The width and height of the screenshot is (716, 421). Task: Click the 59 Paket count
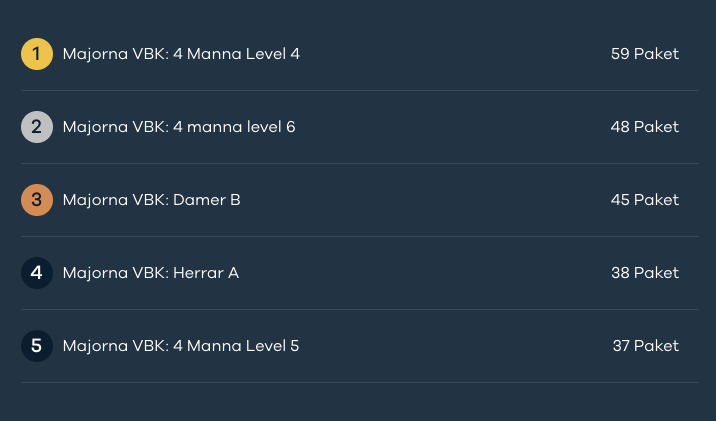click(645, 54)
